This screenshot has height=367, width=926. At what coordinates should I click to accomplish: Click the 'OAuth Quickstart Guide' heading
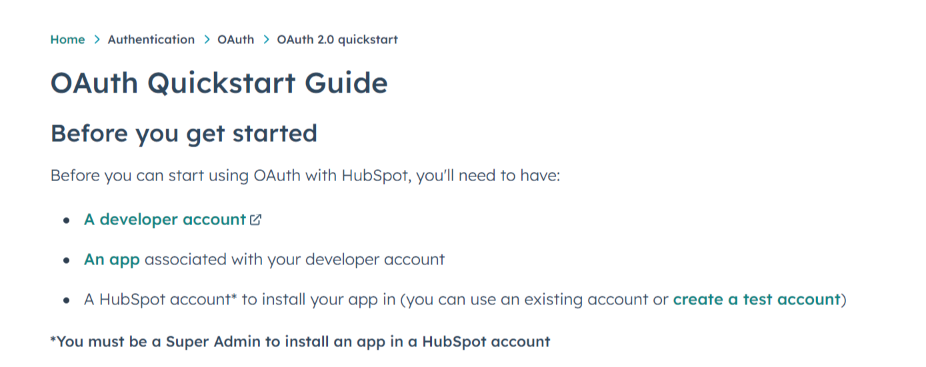pyautogui.click(x=219, y=83)
